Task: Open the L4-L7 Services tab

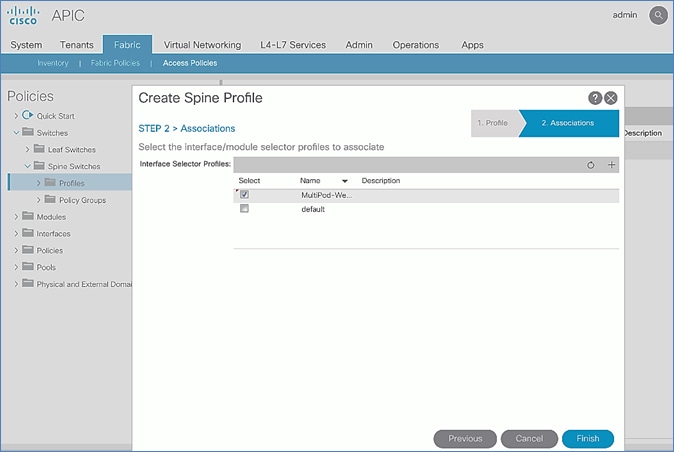Action: [x=293, y=45]
